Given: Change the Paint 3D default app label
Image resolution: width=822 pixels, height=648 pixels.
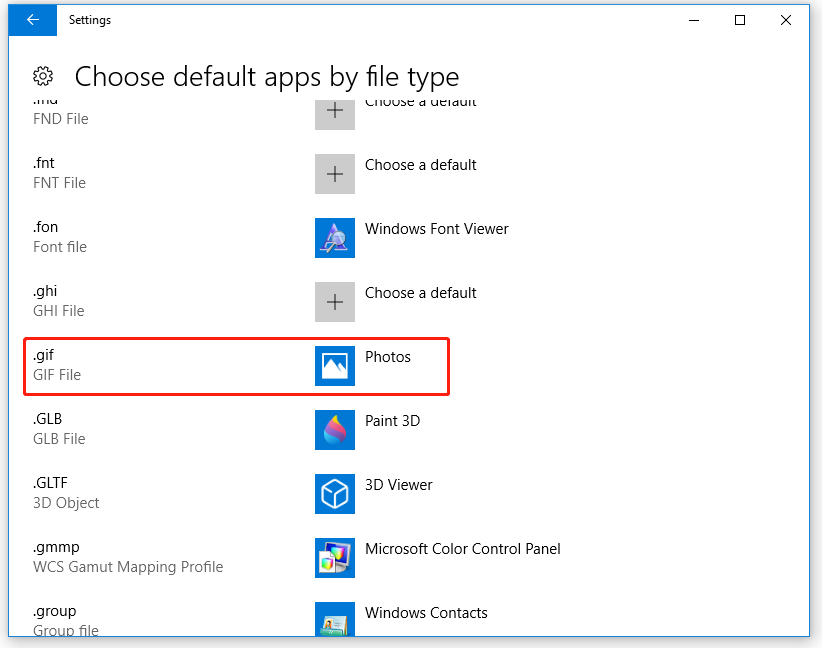Looking at the screenshot, I should 393,421.
